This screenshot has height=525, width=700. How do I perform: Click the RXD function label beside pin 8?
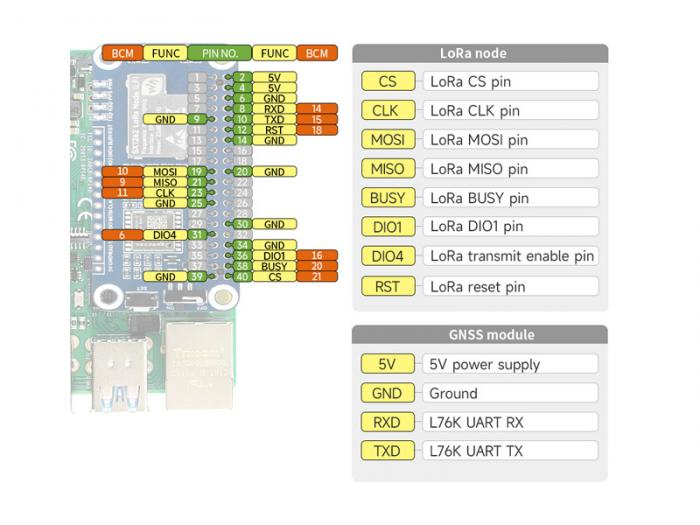[274, 108]
